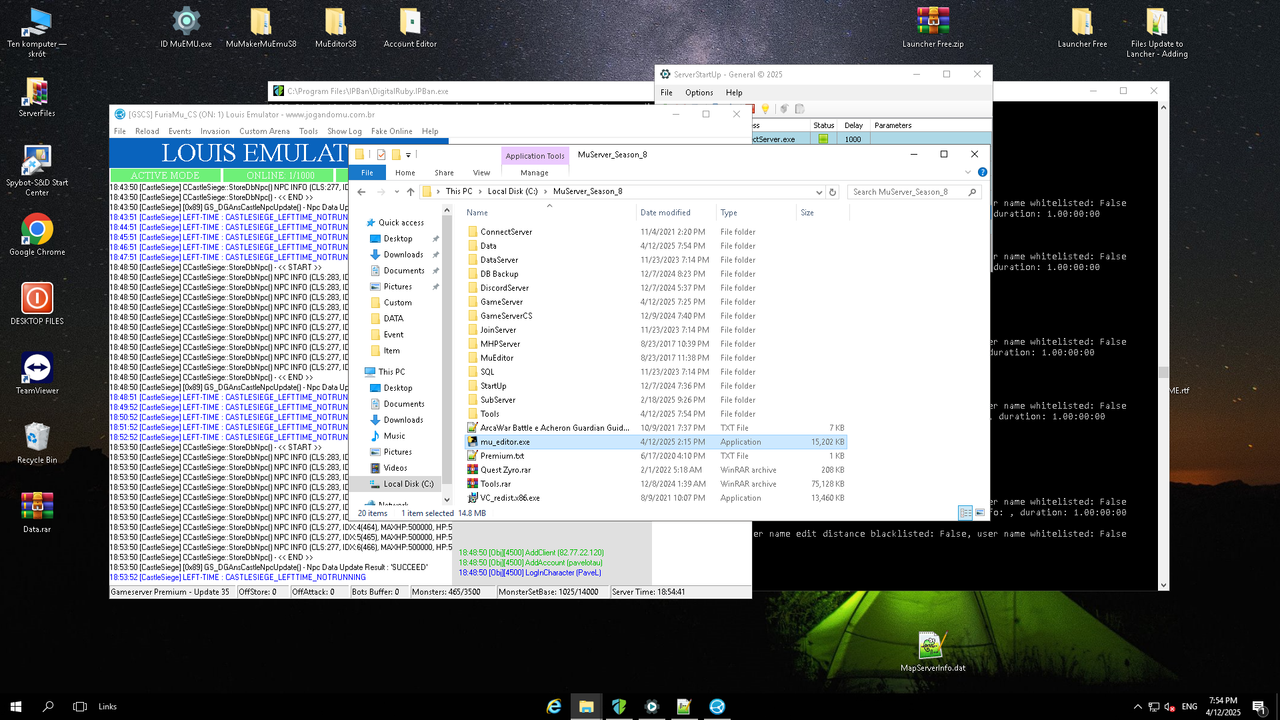1280x720 pixels.
Task: Expand breadcrumb arrow after Local Disk (C:)
Action: tap(545, 191)
